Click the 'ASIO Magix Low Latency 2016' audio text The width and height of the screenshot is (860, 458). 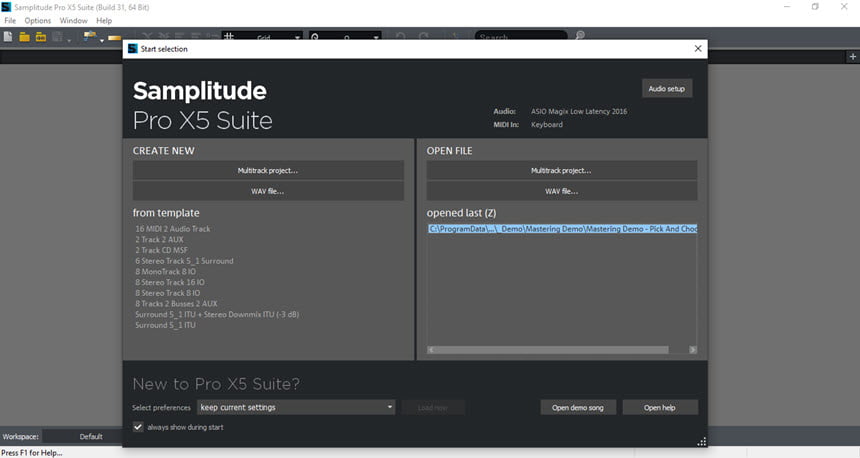(x=579, y=111)
